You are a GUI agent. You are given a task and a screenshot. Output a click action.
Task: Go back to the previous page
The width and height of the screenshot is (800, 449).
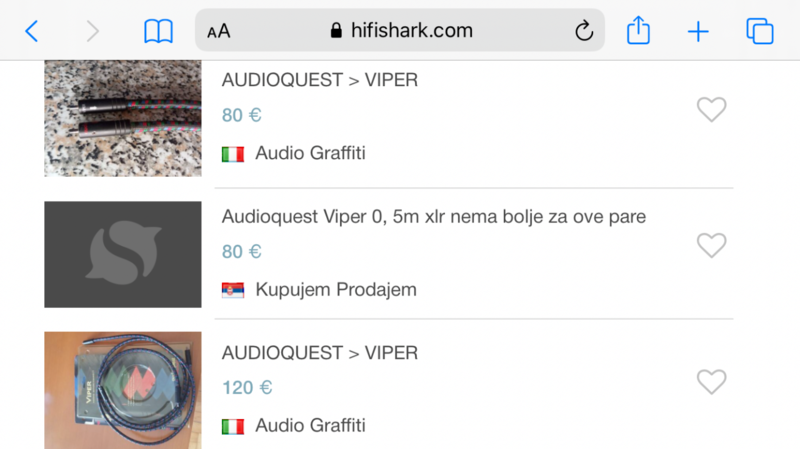[x=32, y=31]
